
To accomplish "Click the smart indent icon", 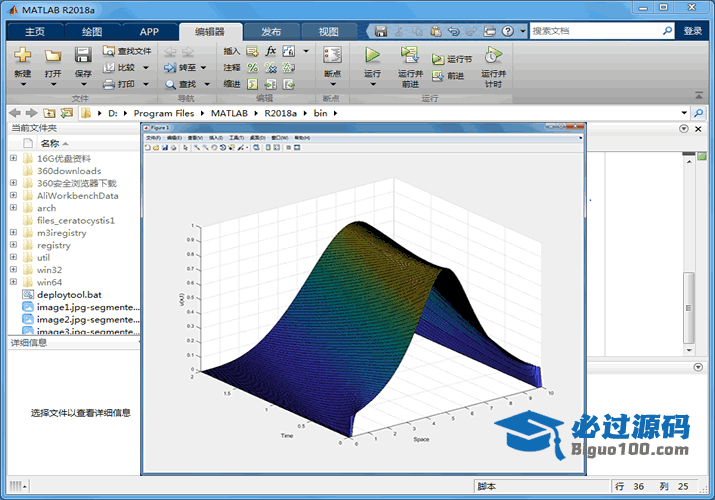I will (x=252, y=84).
